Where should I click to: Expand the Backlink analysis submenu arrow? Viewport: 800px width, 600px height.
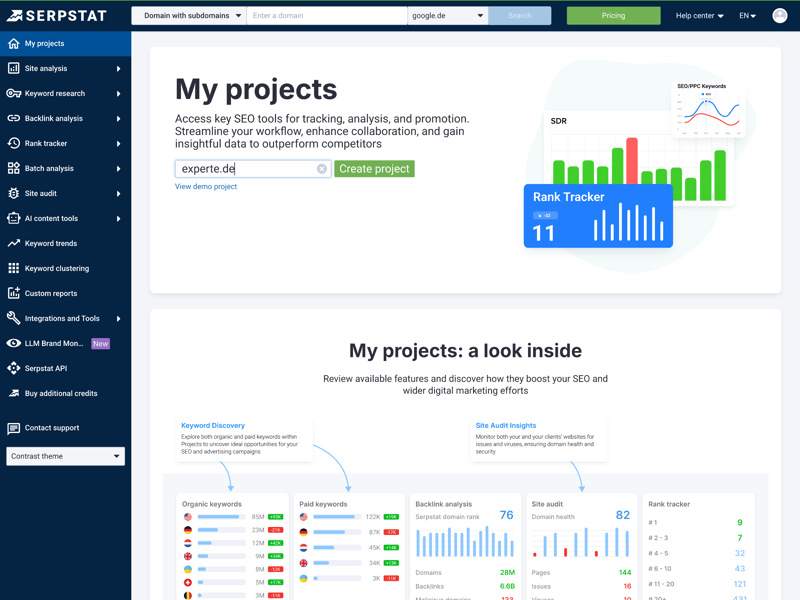[x=118, y=118]
